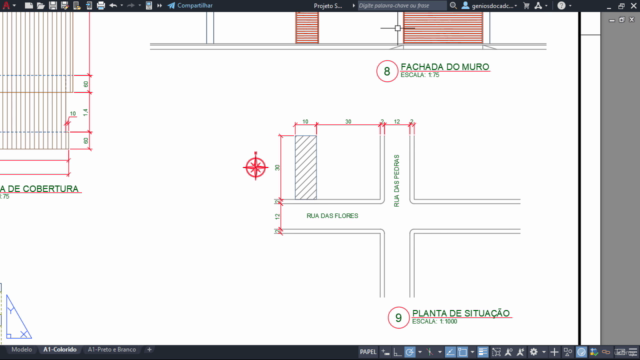Viewport: 640px width, 360px height.
Task: Open the undo history dropdown arrow
Action: [122, 5]
